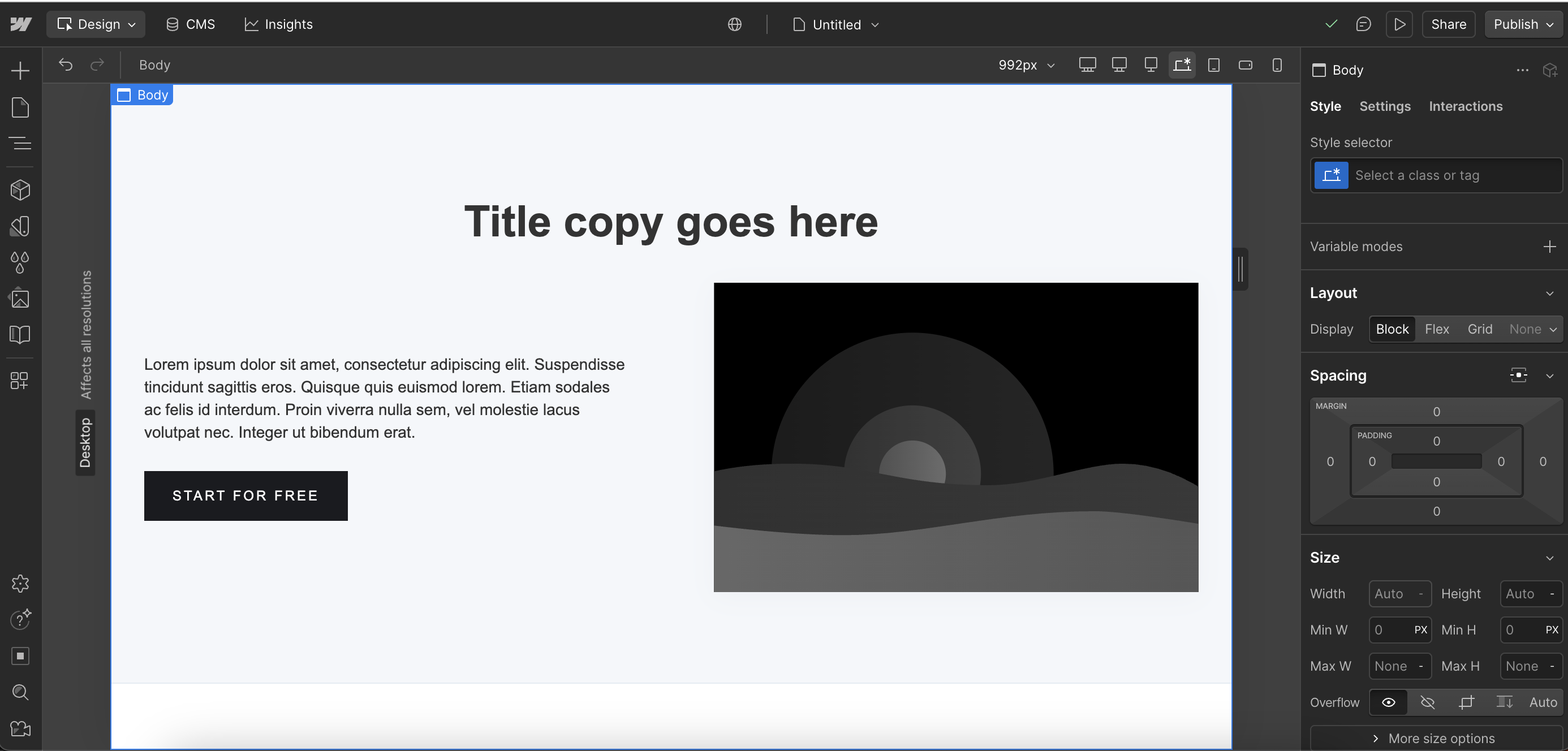This screenshot has width=1568, height=751.
Task: Switch to the phone portrait breakpoint
Action: click(1277, 65)
